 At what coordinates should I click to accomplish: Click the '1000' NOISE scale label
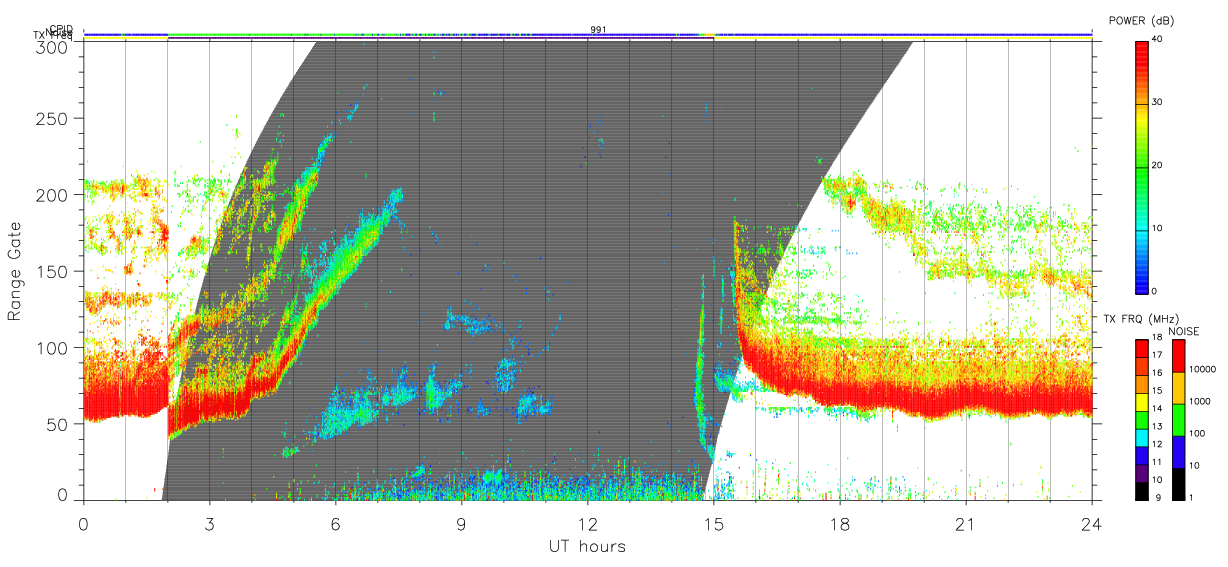click(1201, 401)
